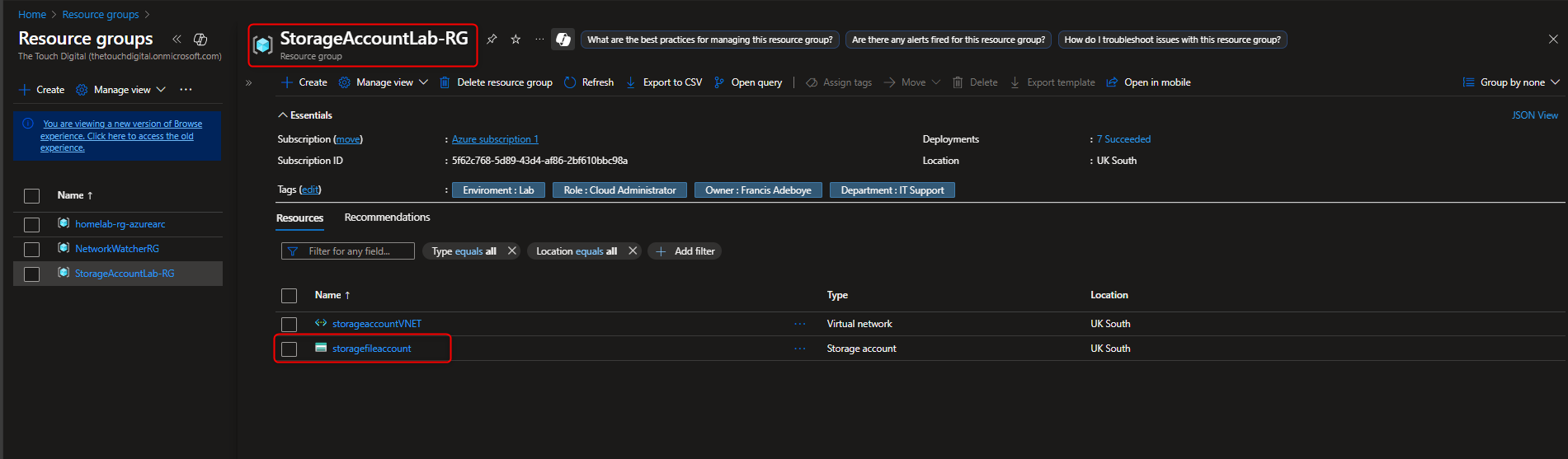Viewport: 1568px width, 459px height.
Task: Open more options ellipsis beside title
Action: [539, 39]
